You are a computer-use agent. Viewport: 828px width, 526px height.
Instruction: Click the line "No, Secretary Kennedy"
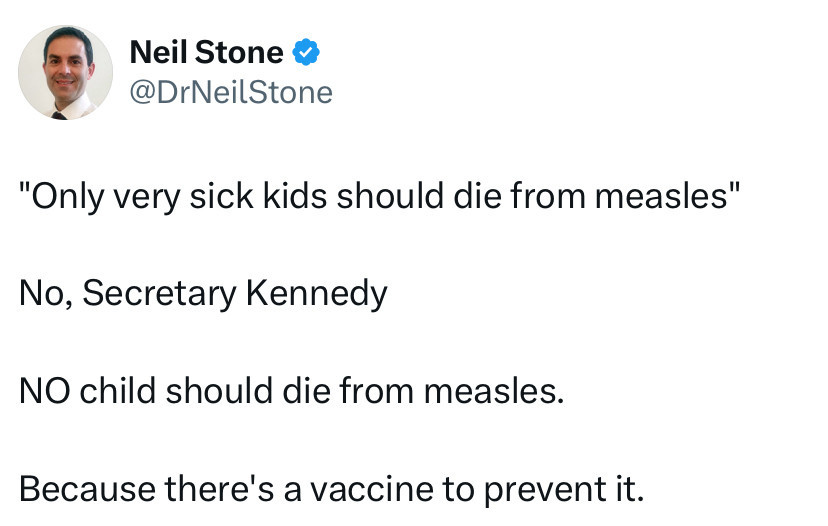pos(203,294)
